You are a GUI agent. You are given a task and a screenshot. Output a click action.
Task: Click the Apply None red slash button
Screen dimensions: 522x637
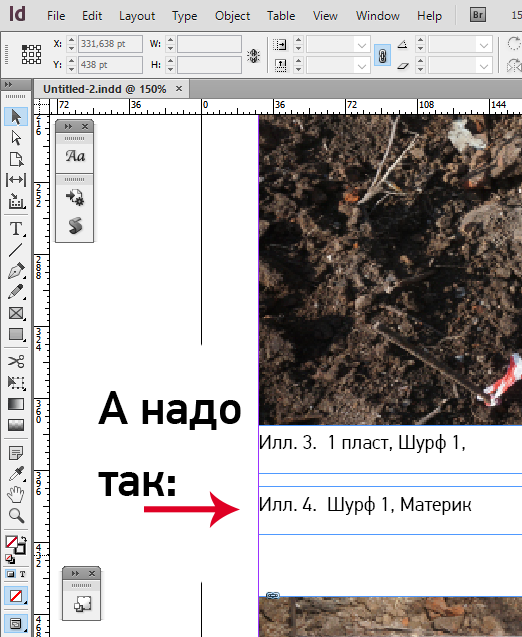click(x=16, y=596)
